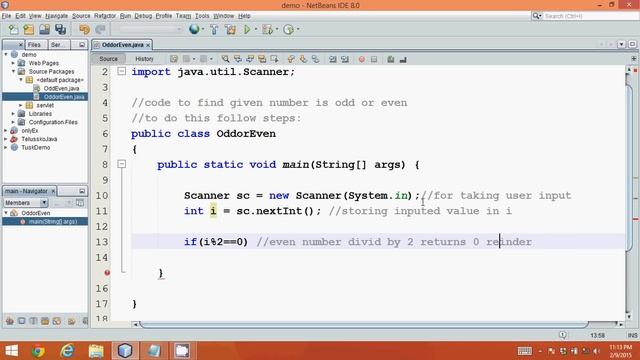The width and height of the screenshot is (640, 360).
Task: Click the New File toolbar icon
Action: [13, 29]
